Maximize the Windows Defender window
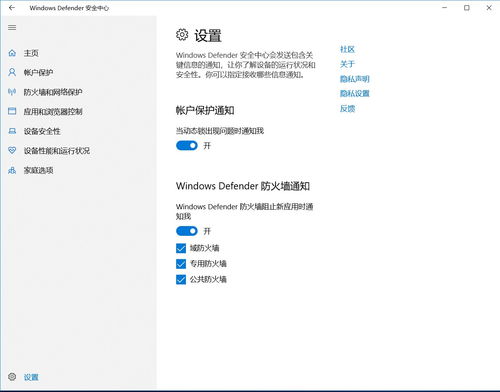The width and height of the screenshot is (500, 392). 467,8
